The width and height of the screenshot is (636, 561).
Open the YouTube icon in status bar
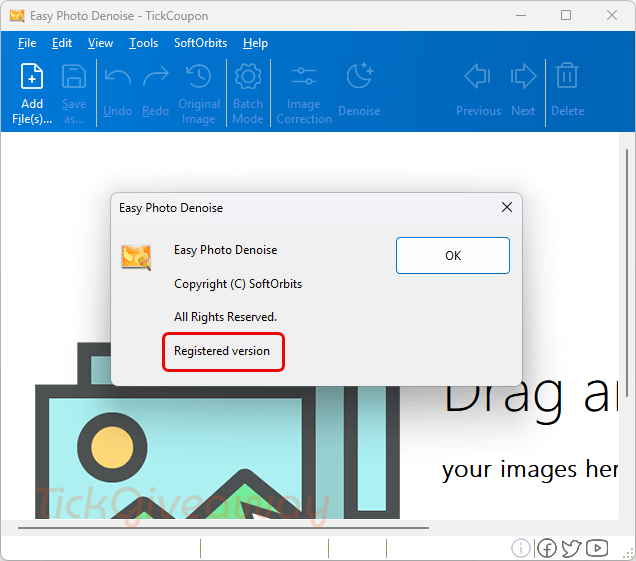coord(597,548)
